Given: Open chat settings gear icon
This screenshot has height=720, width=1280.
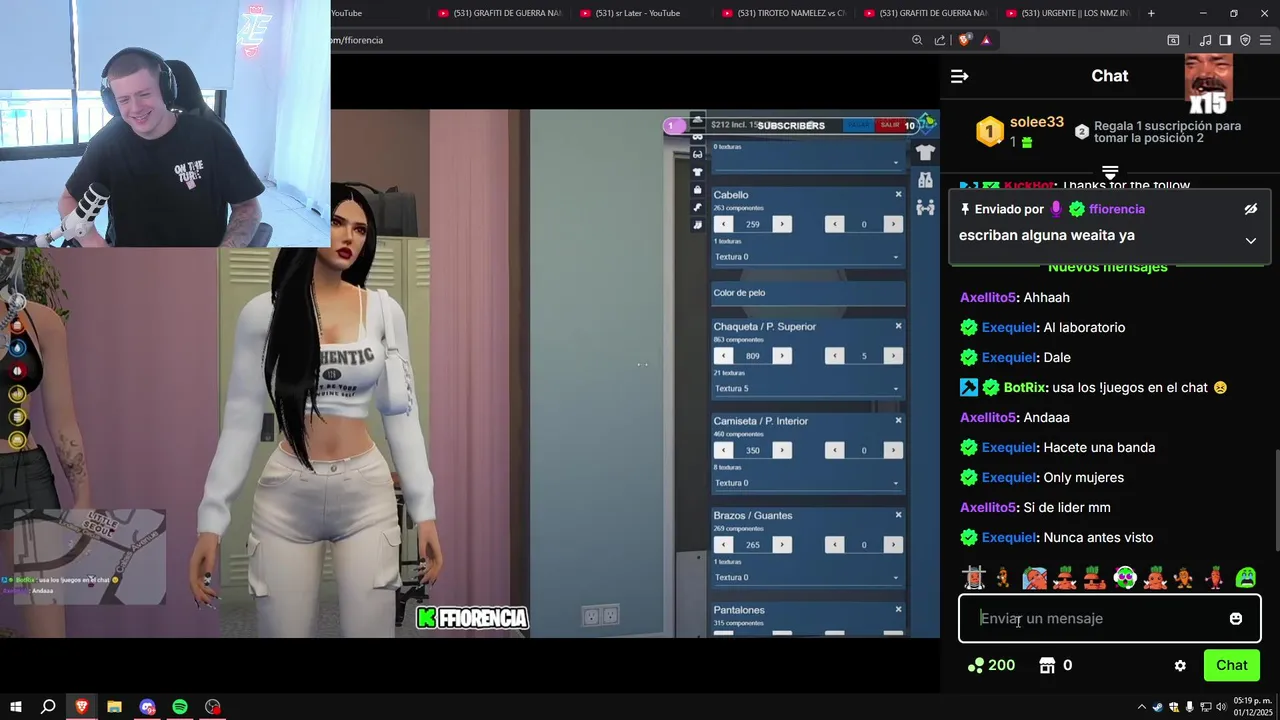Looking at the screenshot, I should [1180, 665].
